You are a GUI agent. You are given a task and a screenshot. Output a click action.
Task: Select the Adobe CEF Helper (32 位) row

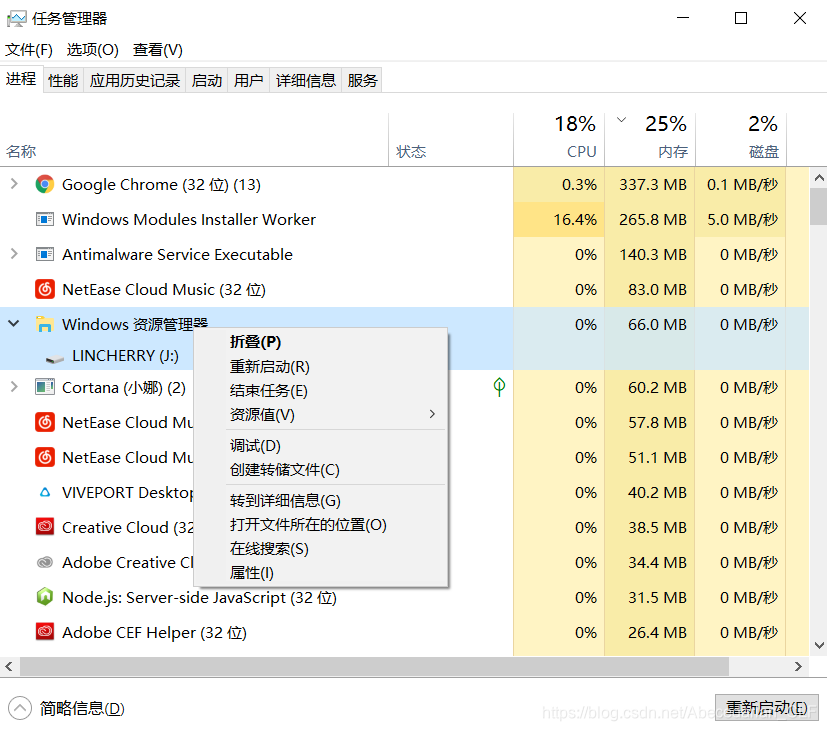point(405,632)
